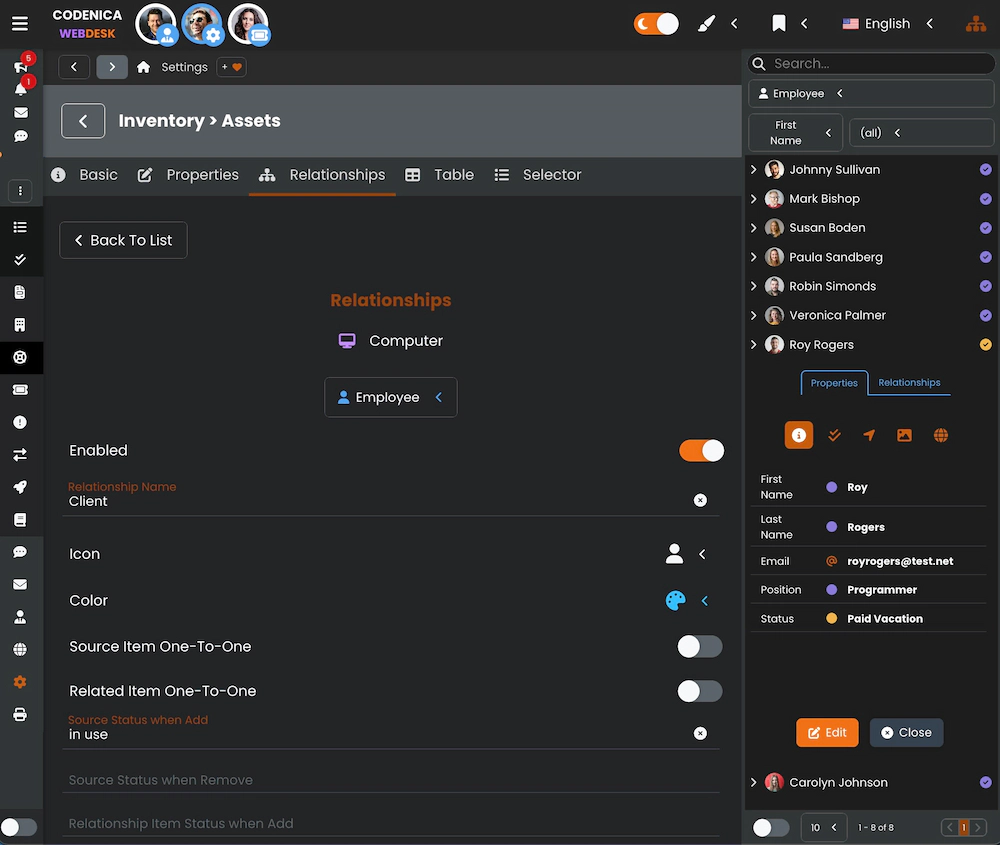
Task: Open the Settings gear icon in the sidebar
Action: tap(21, 682)
